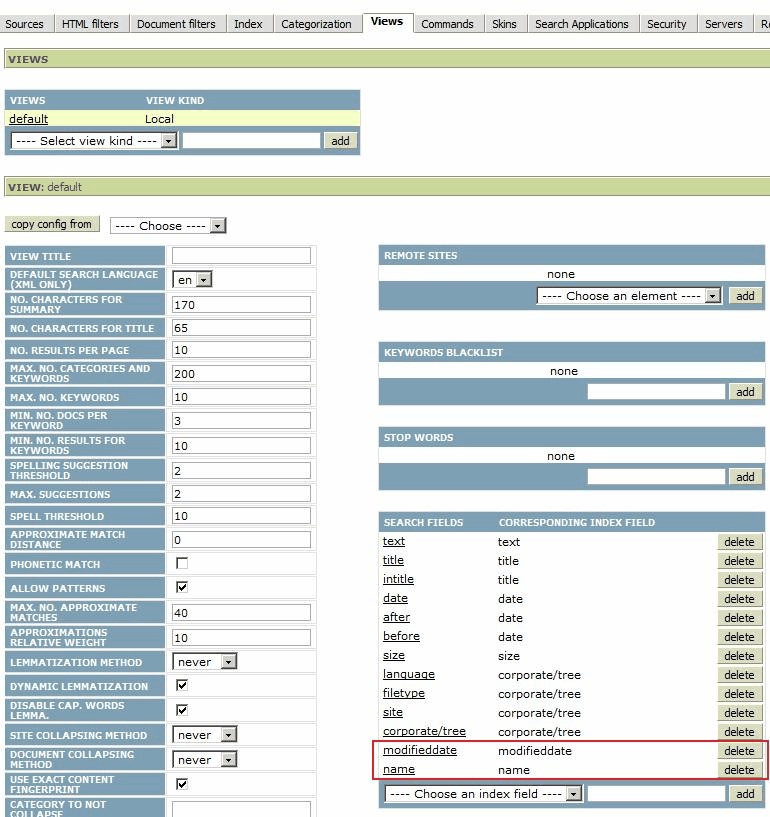Open the filetype search field link

coord(404,694)
